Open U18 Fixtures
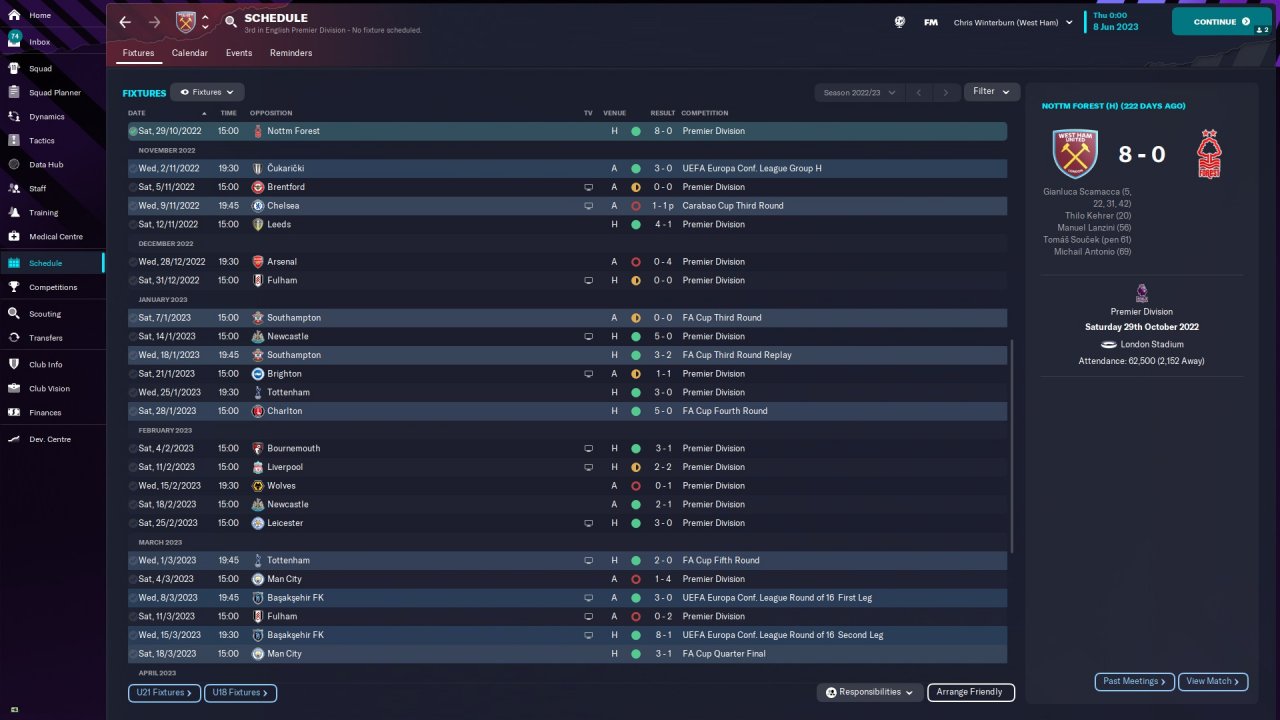Image resolution: width=1280 pixels, height=720 pixels. click(x=240, y=693)
